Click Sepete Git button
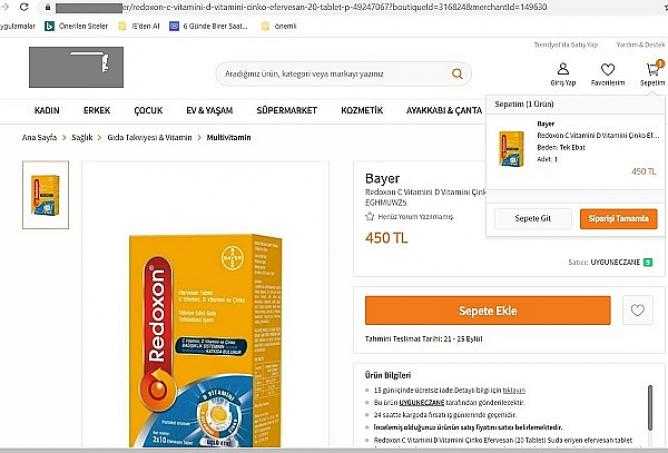The image size is (668, 453). point(533,219)
